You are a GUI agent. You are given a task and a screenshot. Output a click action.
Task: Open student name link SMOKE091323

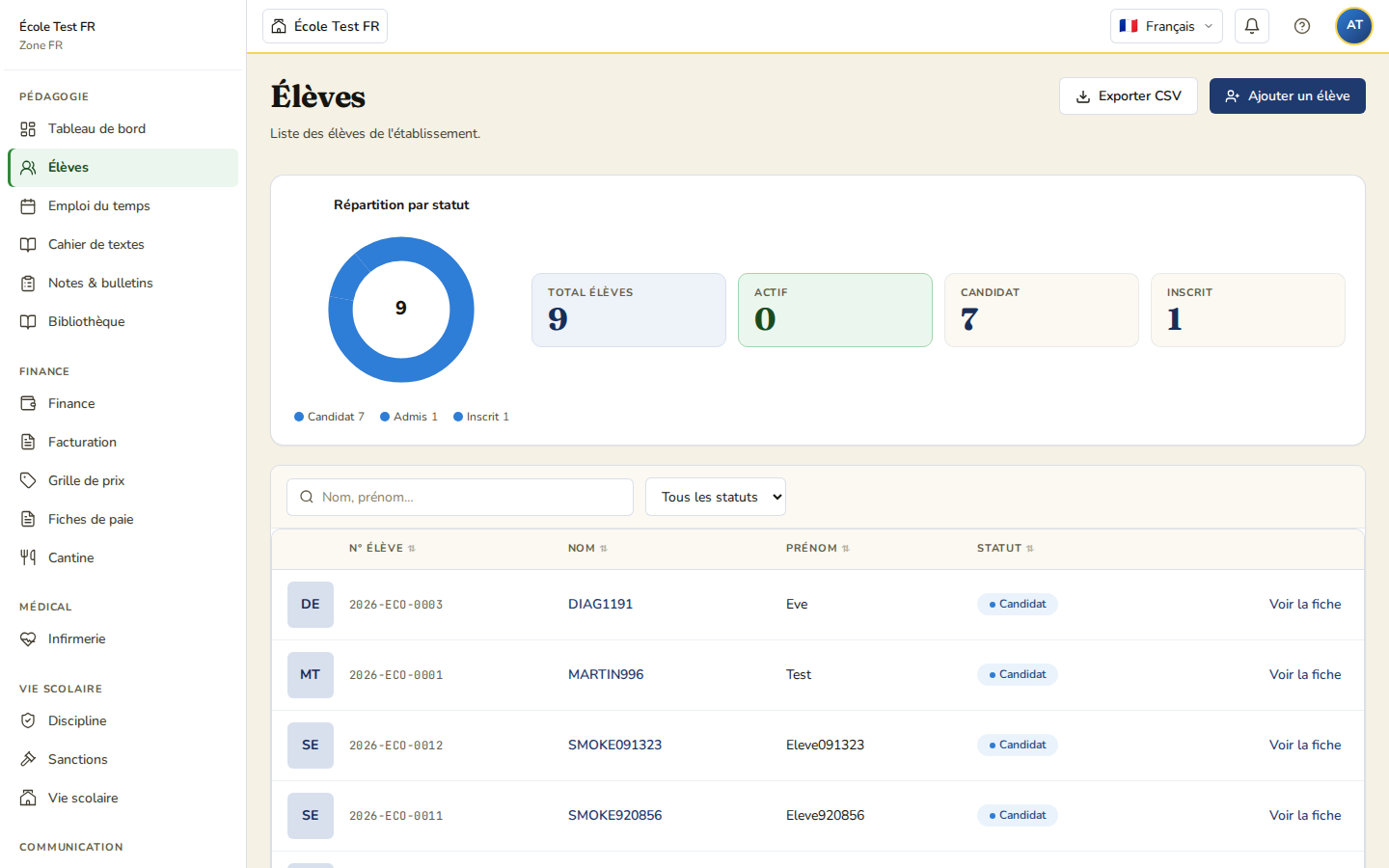(x=614, y=746)
